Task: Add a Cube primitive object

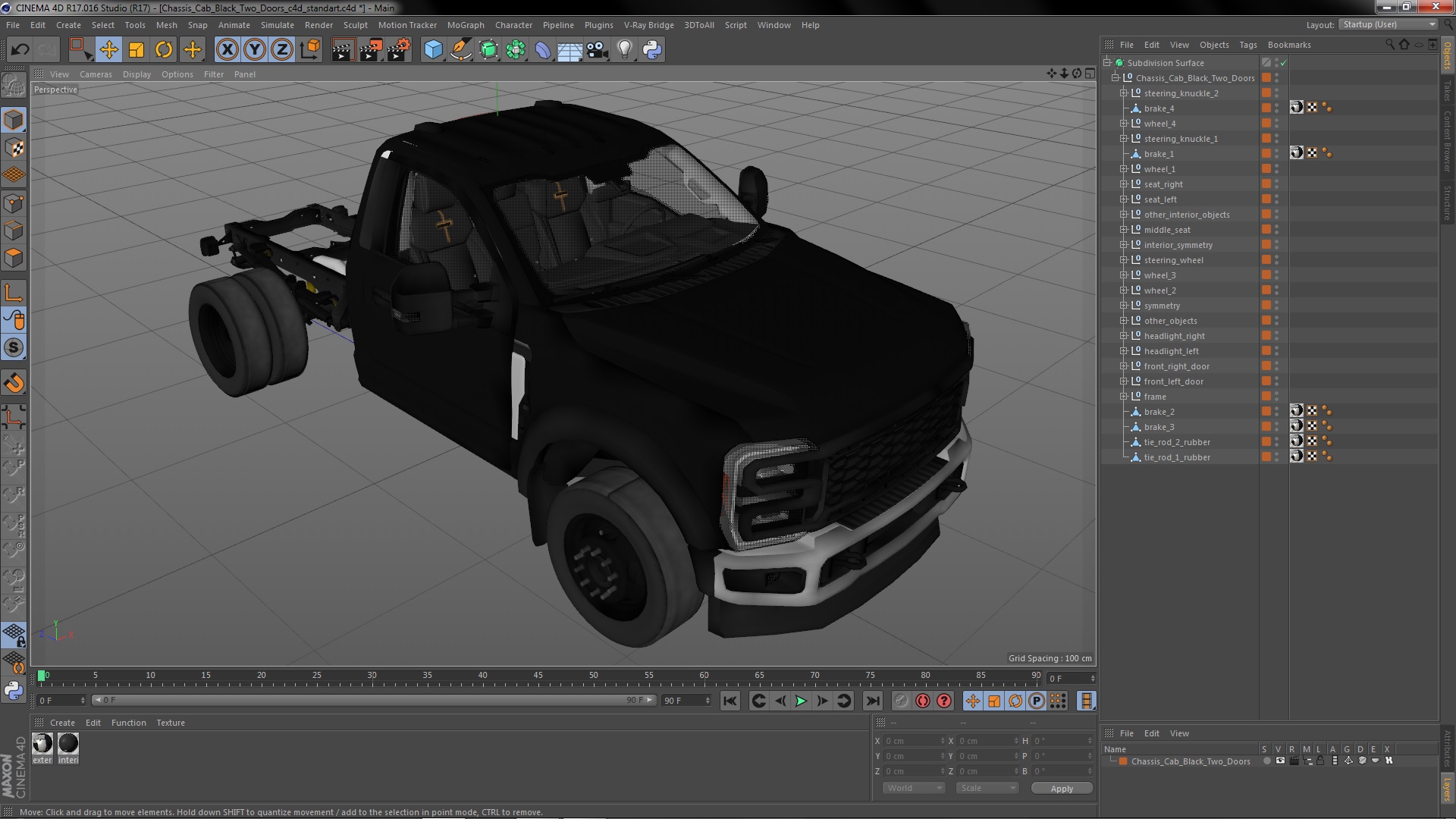Action: (433, 50)
